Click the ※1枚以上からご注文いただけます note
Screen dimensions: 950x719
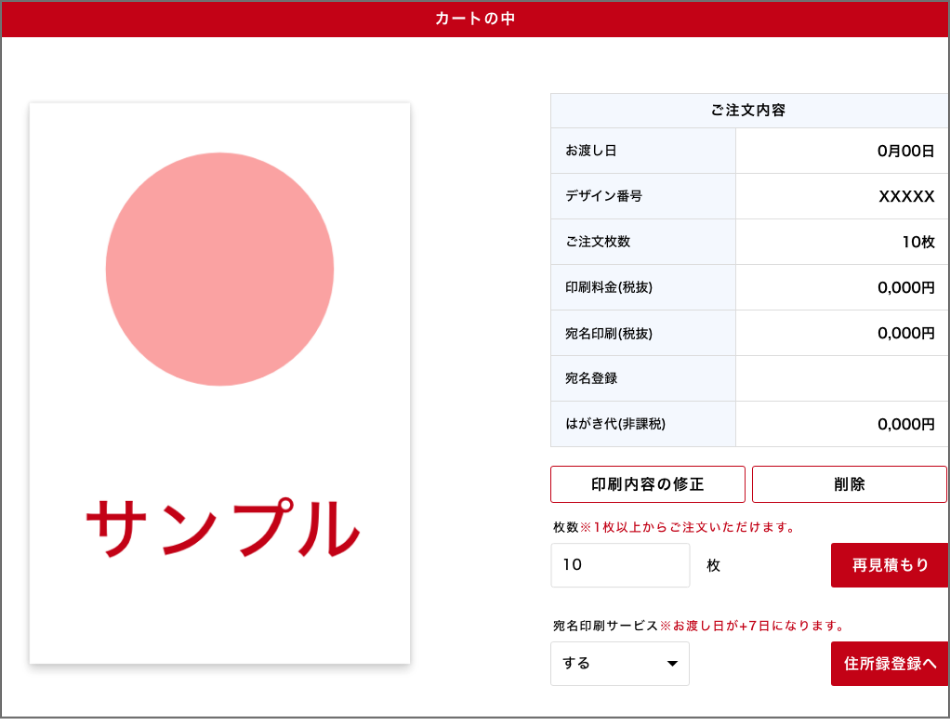coord(687,527)
